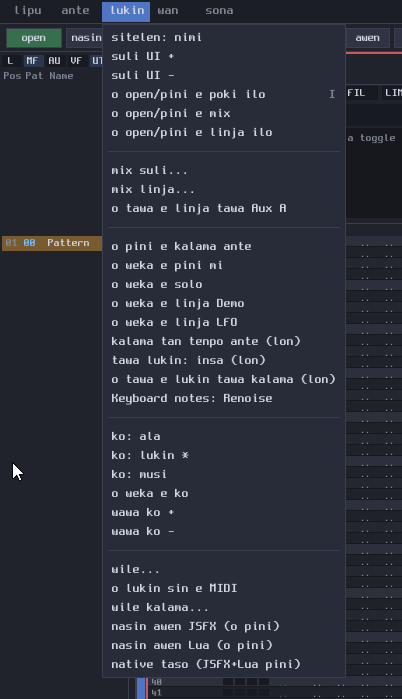Select the L view tab
Screen dimensions: 402x699
click(10, 61)
